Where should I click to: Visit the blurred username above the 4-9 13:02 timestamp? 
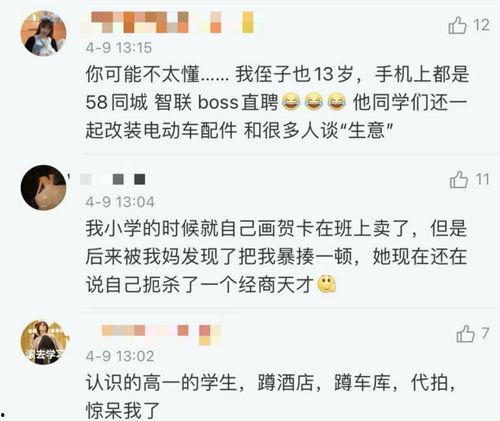point(161,333)
